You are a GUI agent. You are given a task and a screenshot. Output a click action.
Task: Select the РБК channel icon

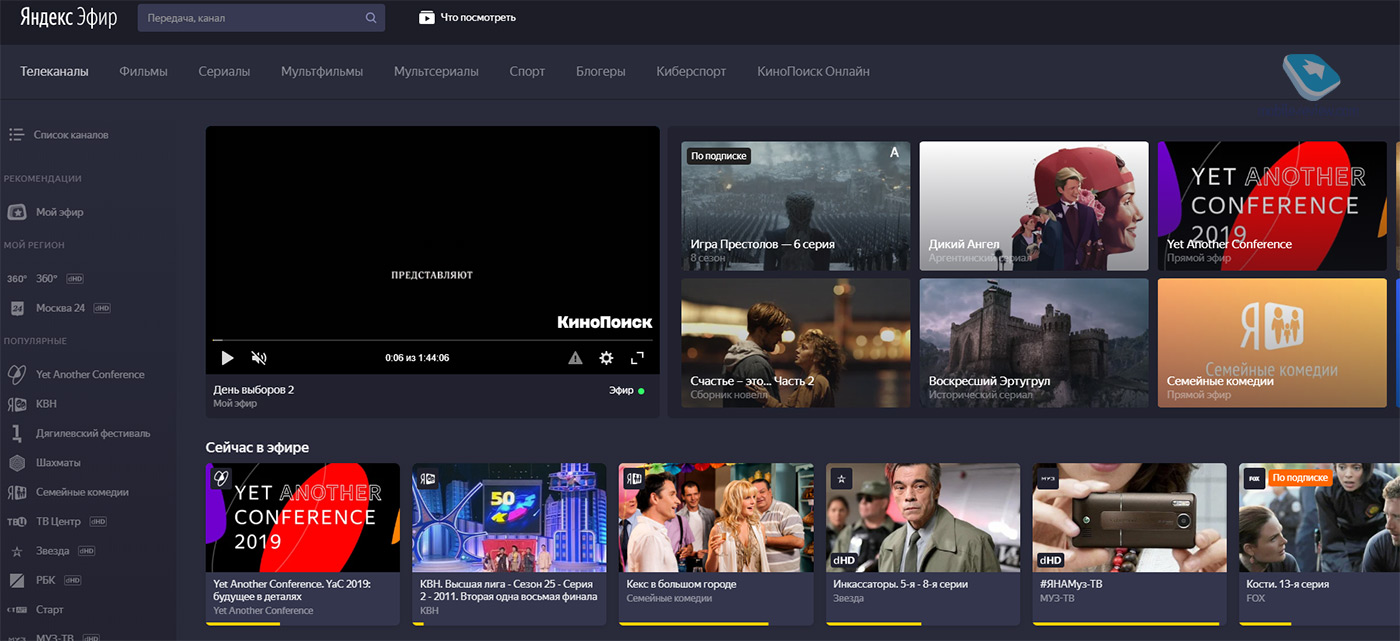click(17, 580)
